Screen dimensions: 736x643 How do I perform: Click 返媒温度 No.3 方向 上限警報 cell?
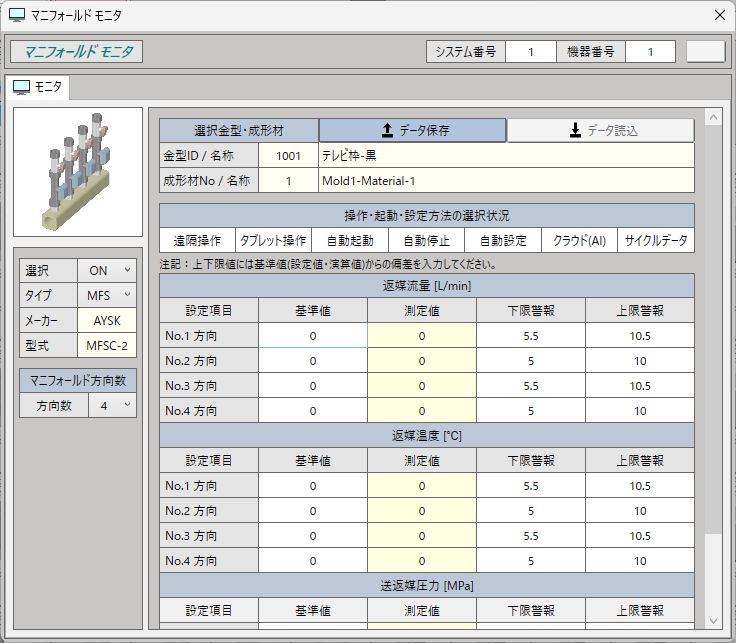coord(640,536)
